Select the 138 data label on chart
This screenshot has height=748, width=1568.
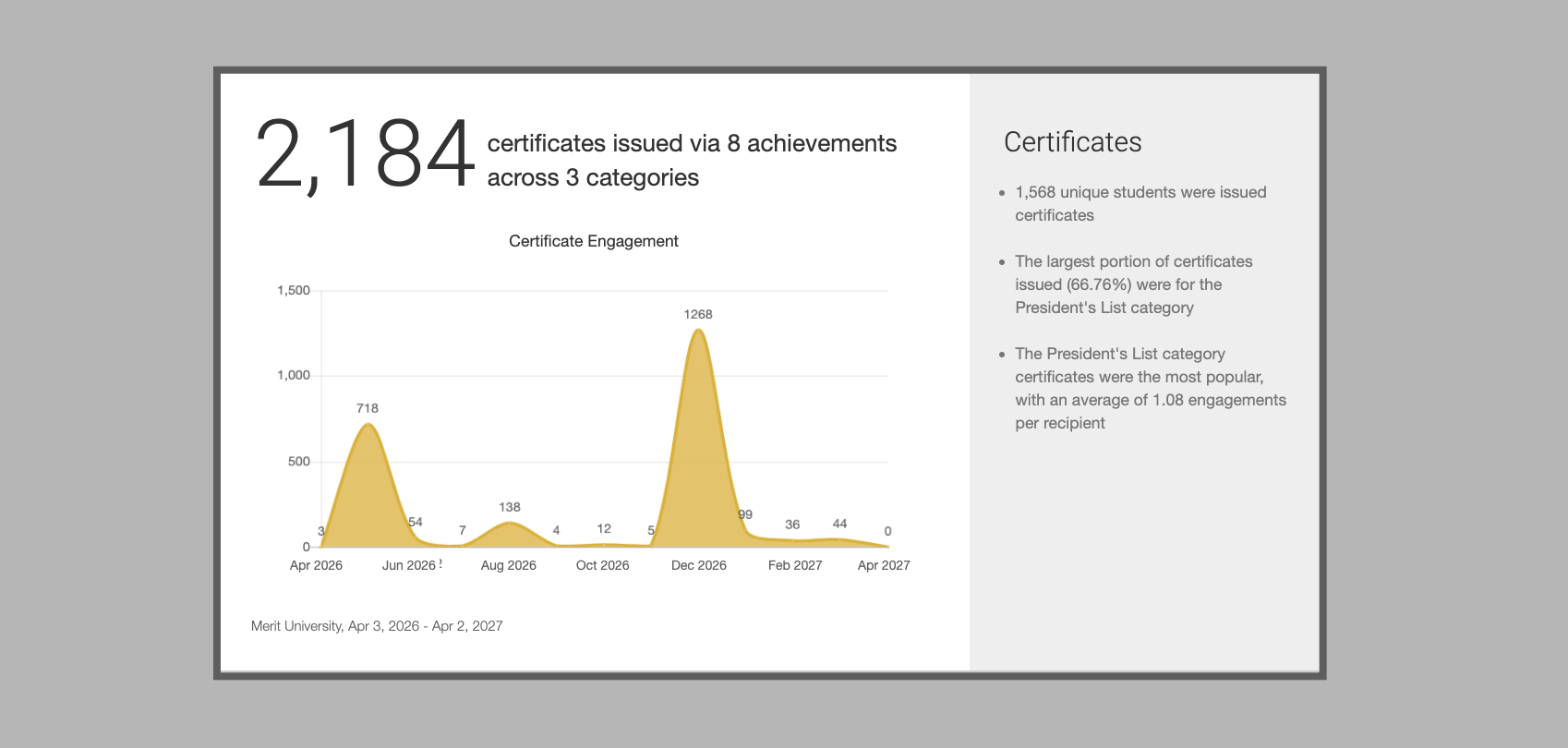509,507
